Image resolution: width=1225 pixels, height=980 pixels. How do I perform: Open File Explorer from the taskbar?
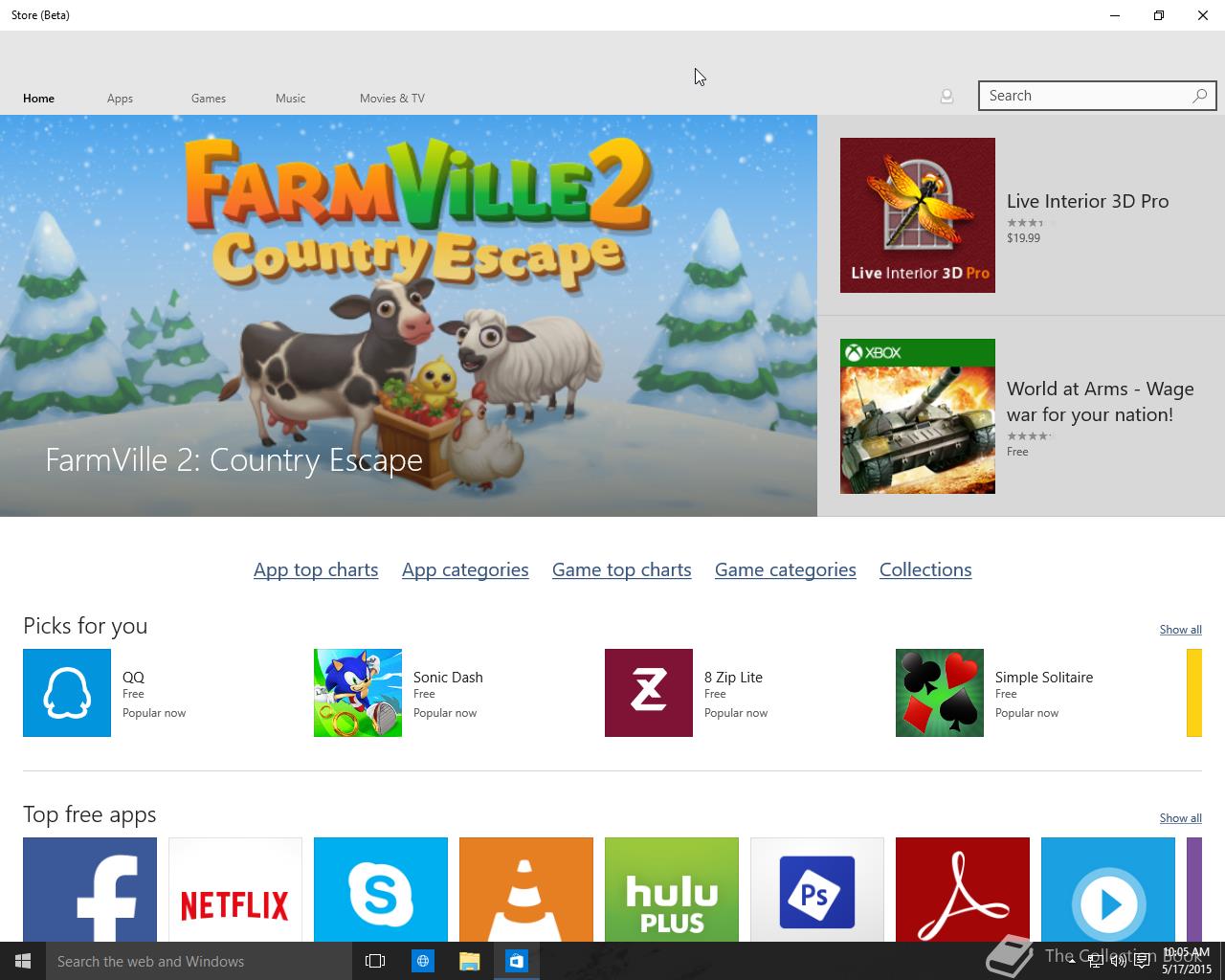click(x=469, y=961)
